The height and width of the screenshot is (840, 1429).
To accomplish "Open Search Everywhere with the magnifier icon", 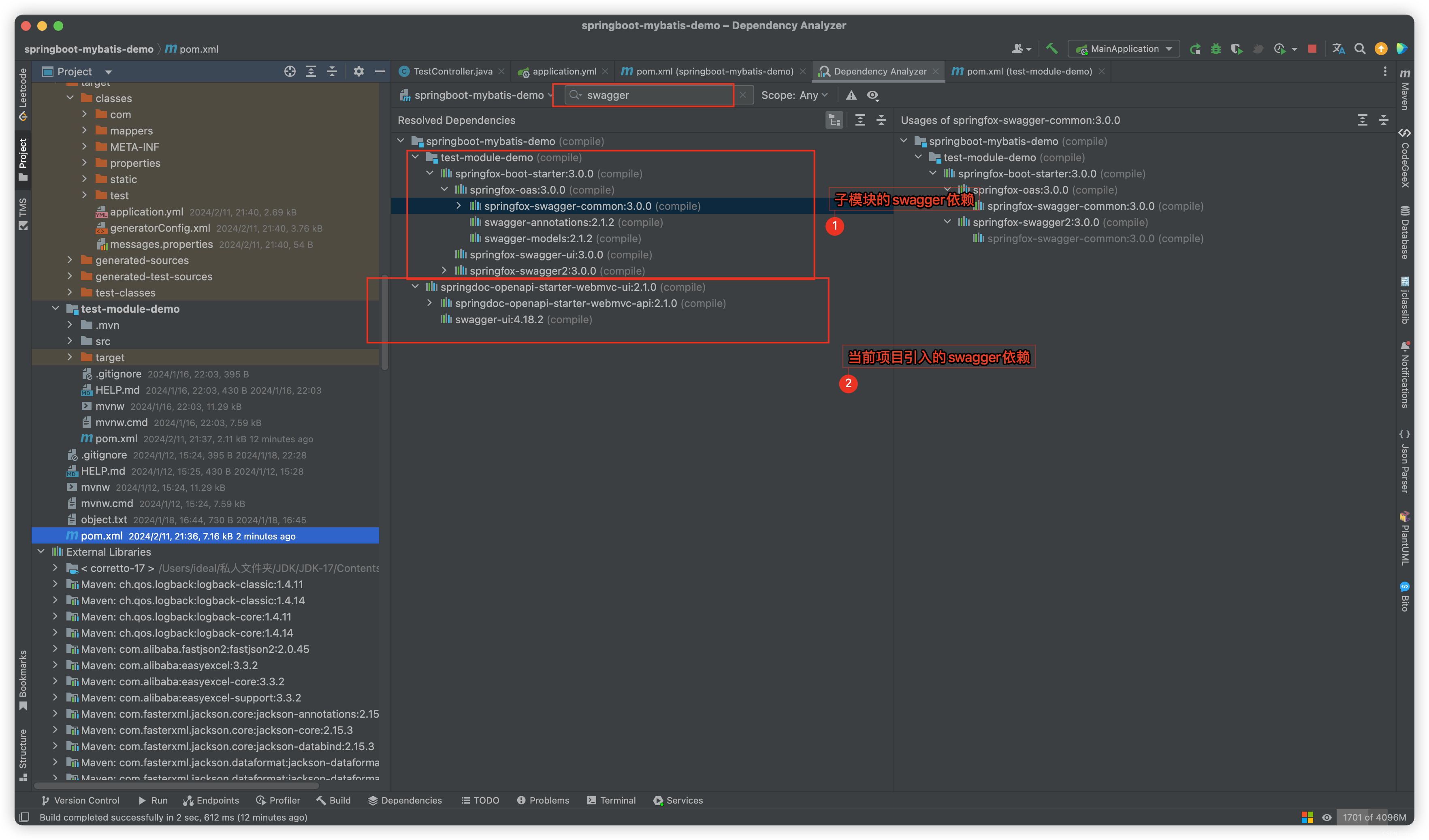I will point(1361,49).
